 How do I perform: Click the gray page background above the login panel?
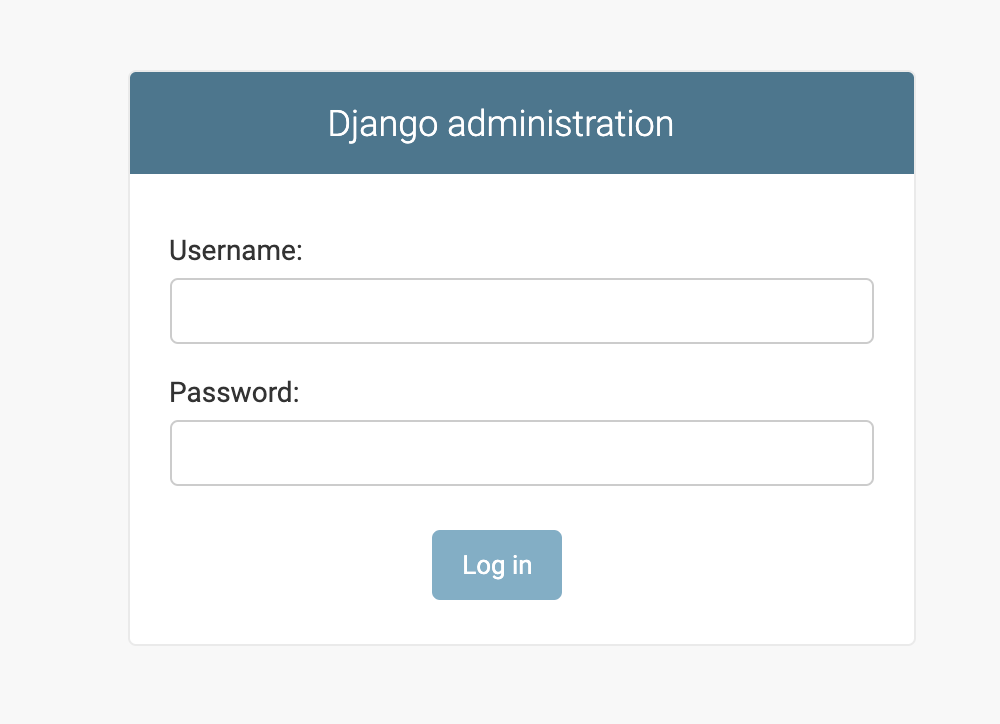tap(520, 34)
